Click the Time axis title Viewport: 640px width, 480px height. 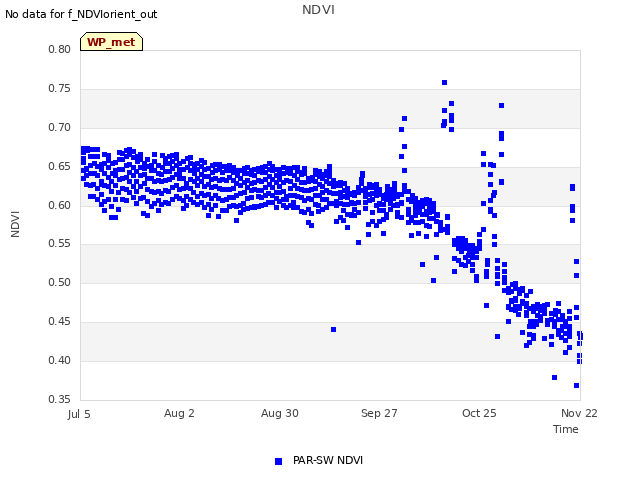566,429
